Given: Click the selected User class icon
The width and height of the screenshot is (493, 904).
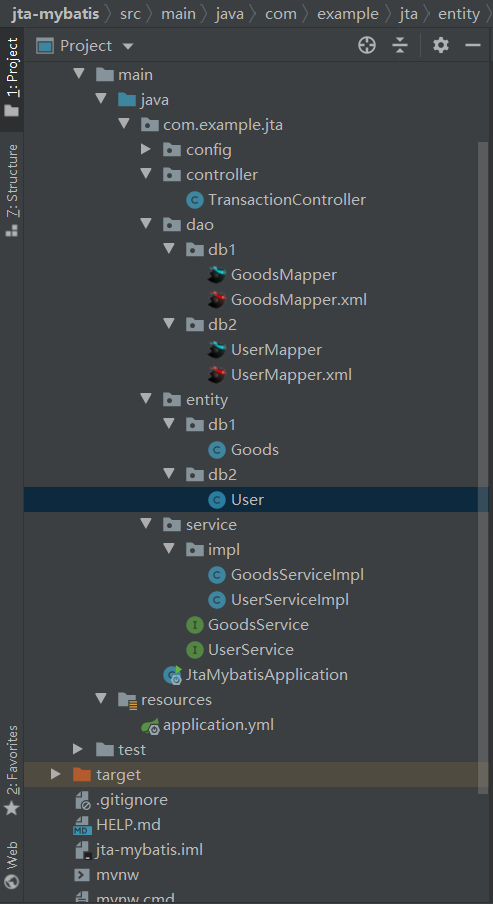Looking at the screenshot, I should tap(217, 500).
